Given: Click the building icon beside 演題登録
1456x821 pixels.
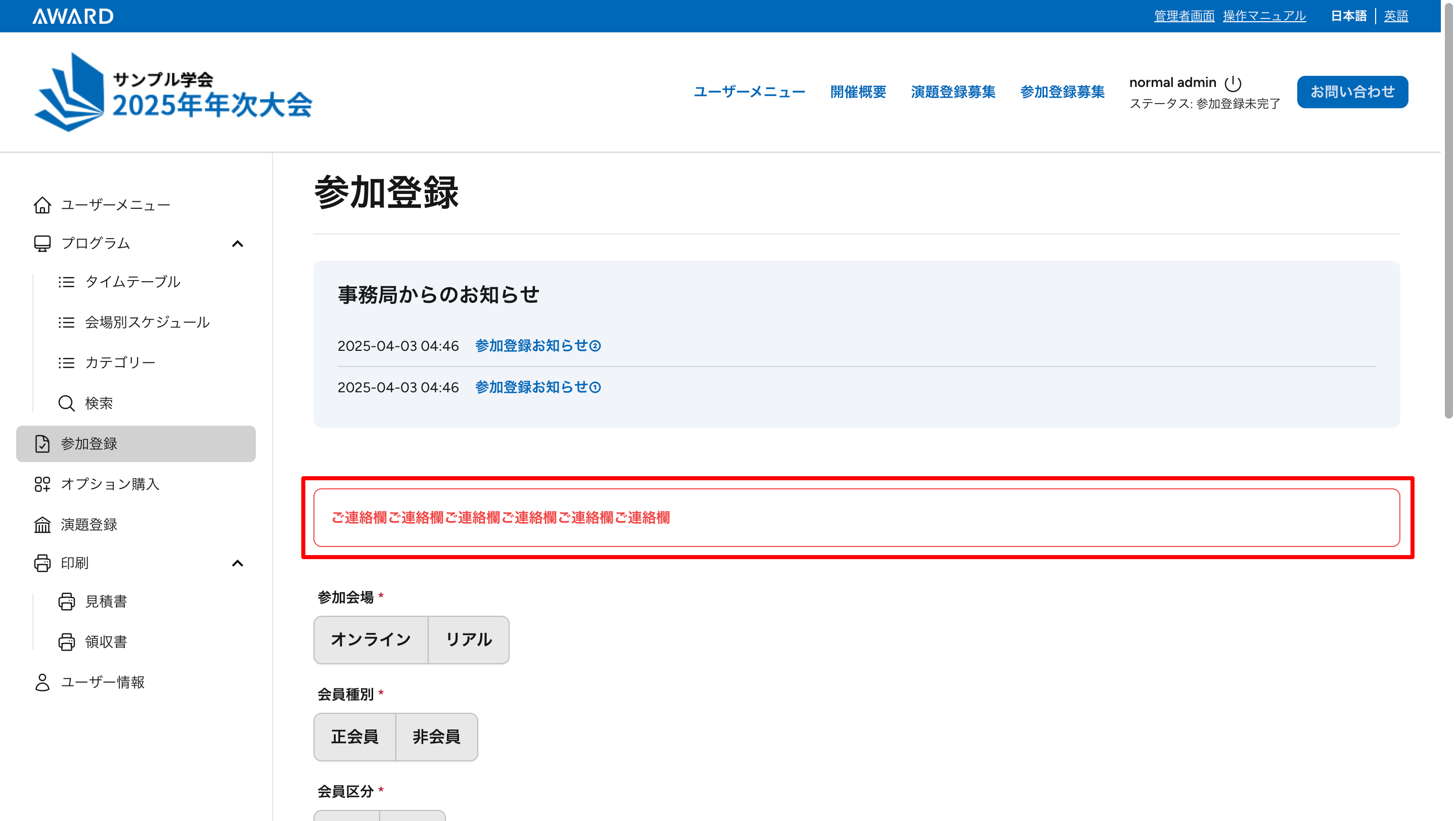Looking at the screenshot, I should click(42, 525).
